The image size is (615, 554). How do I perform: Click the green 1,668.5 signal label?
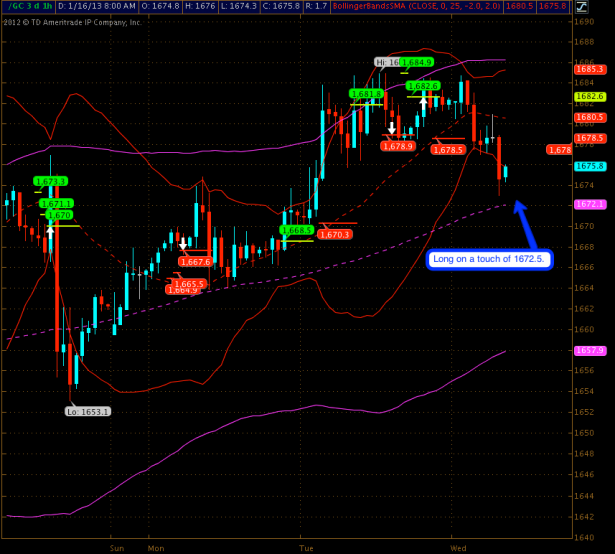point(297,230)
